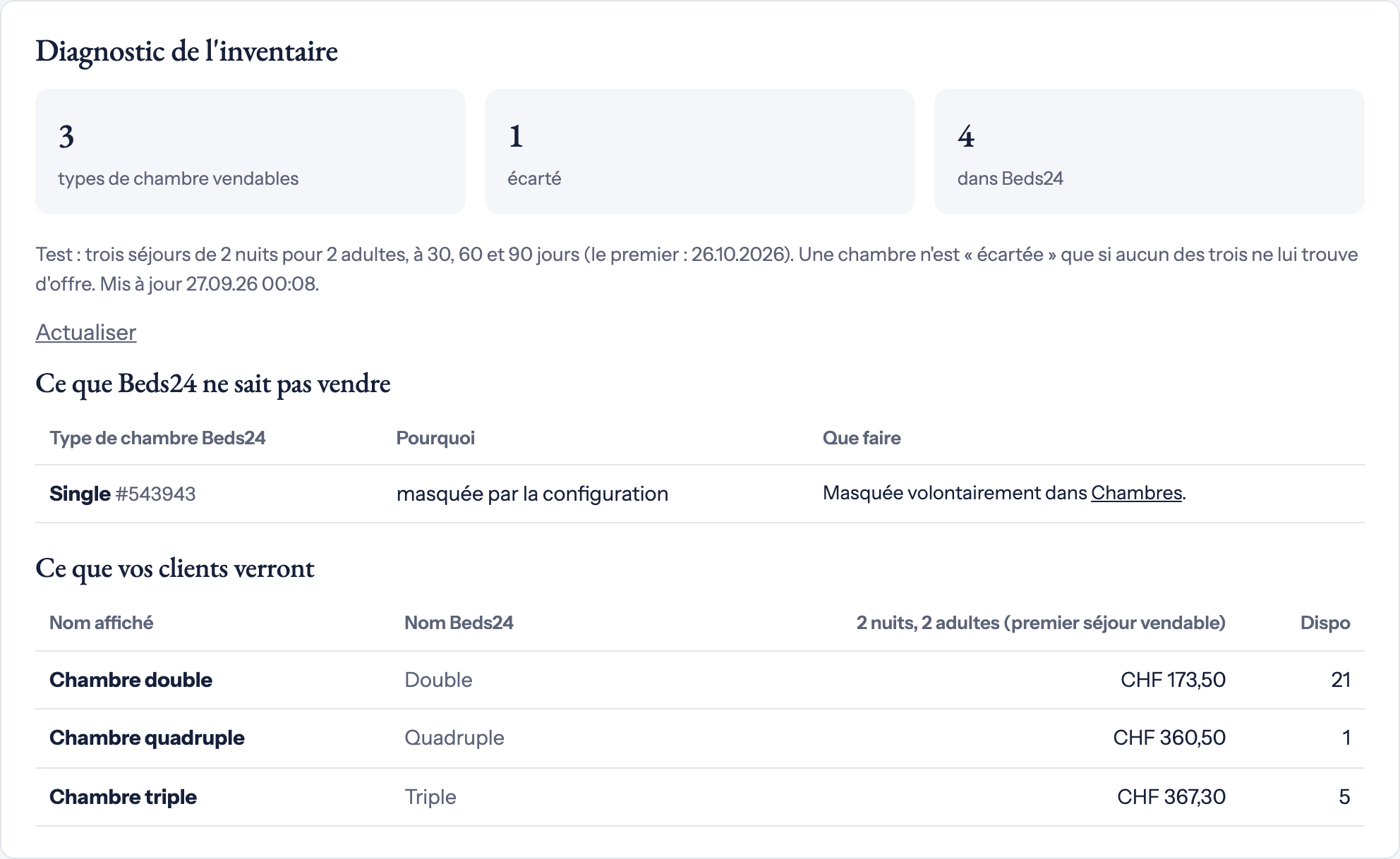Click the '2 nuits, 2 adultes' column header
The image size is (1400, 859).
pos(1041,623)
